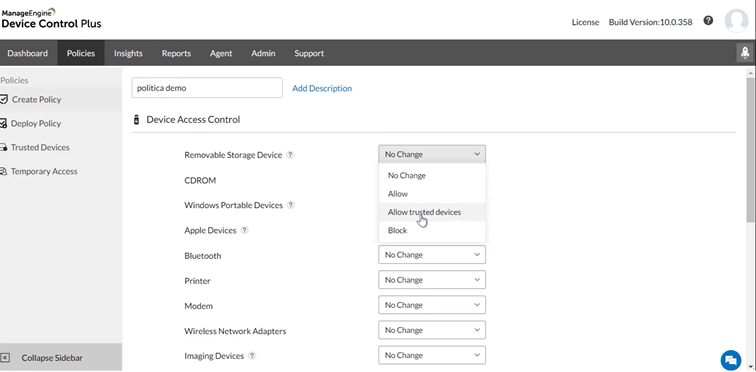
Task: Open the Modem access dropdown
Action: pyautogui.click(x=432, y=305)
